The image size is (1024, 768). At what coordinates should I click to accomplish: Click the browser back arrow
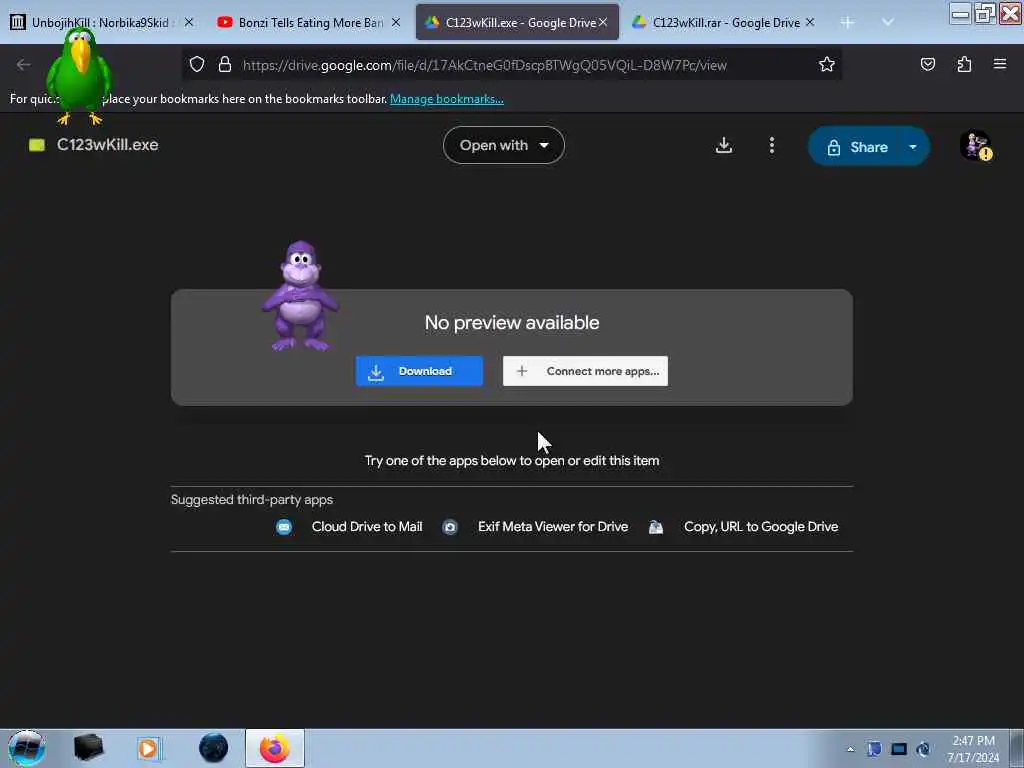[24, 65]
